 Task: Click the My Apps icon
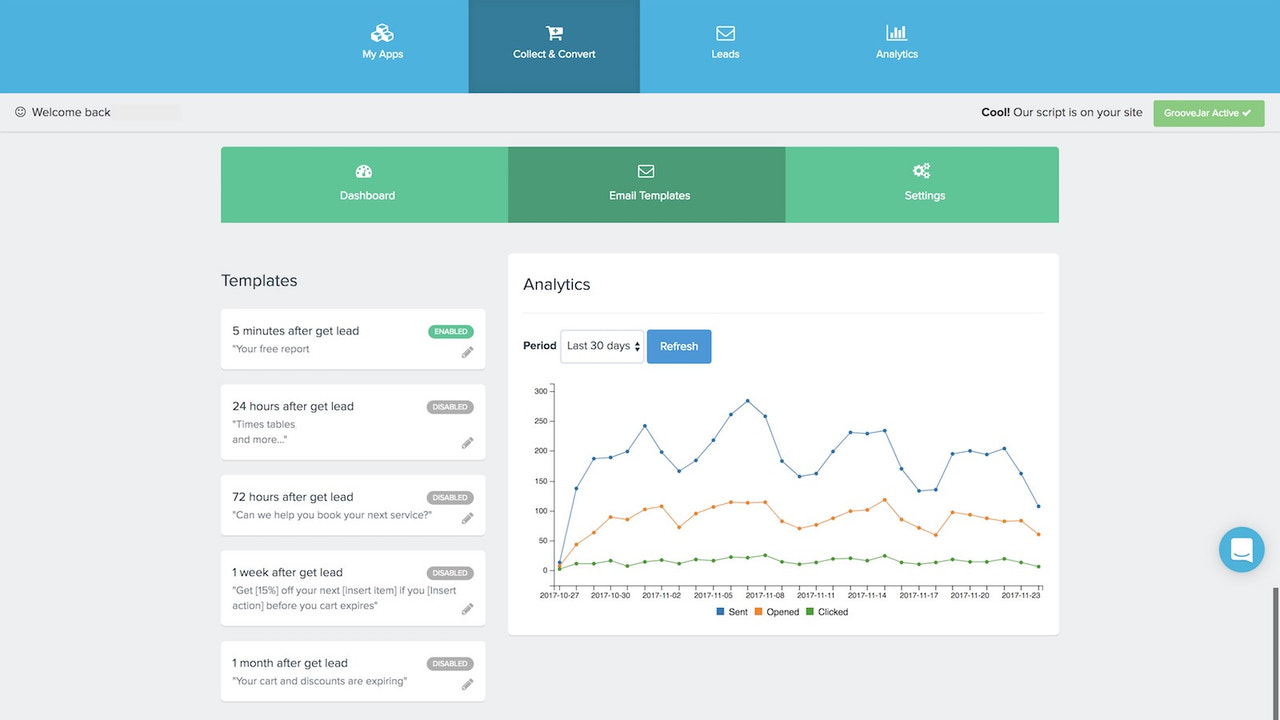click(x=382, y=33)
